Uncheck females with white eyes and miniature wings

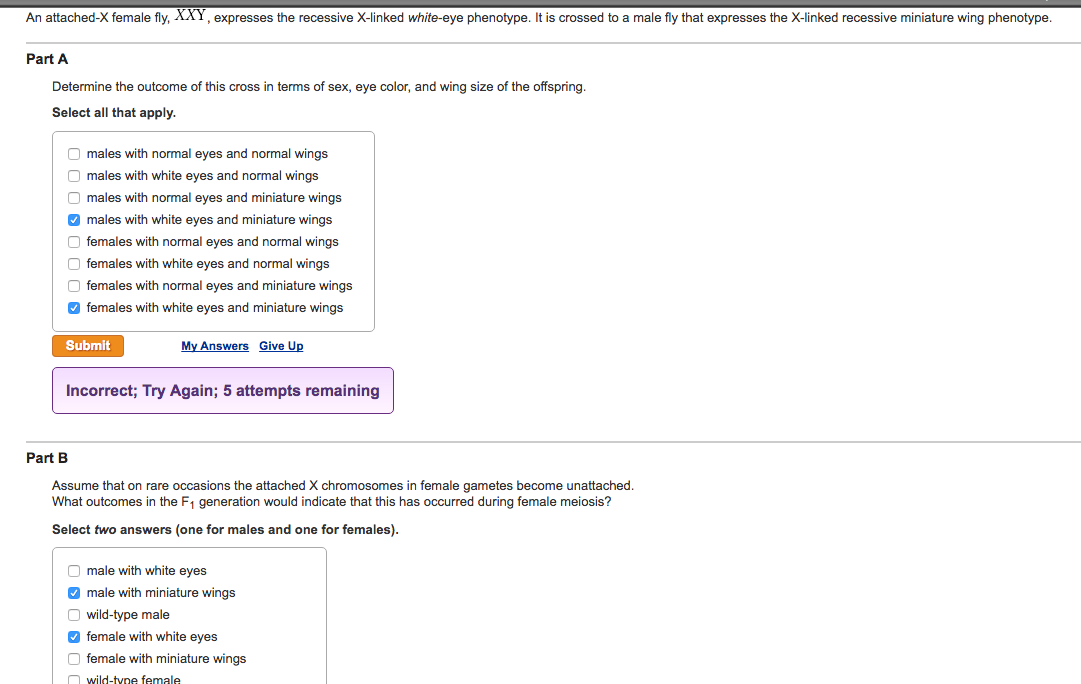click(x=74, y=308)
